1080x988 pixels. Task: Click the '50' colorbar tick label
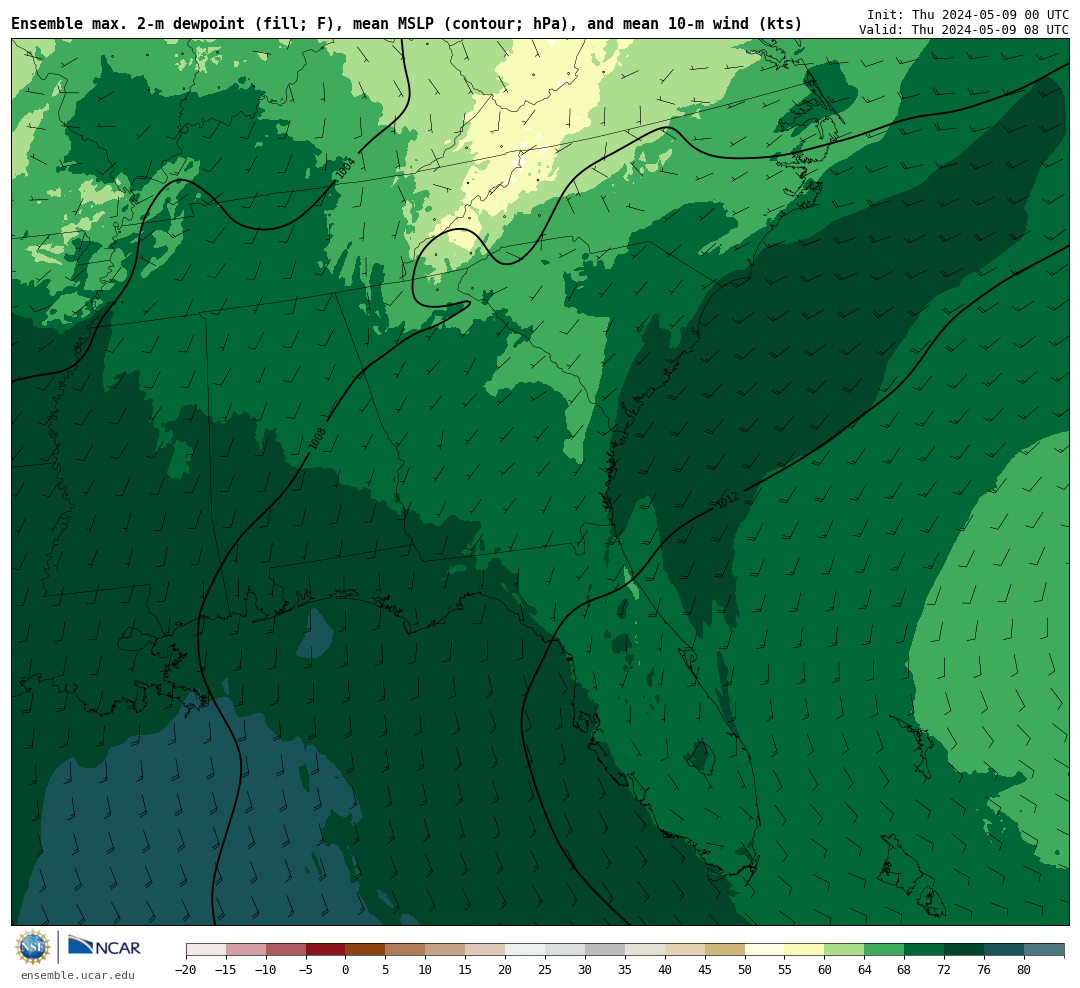(x=745, y=969)
